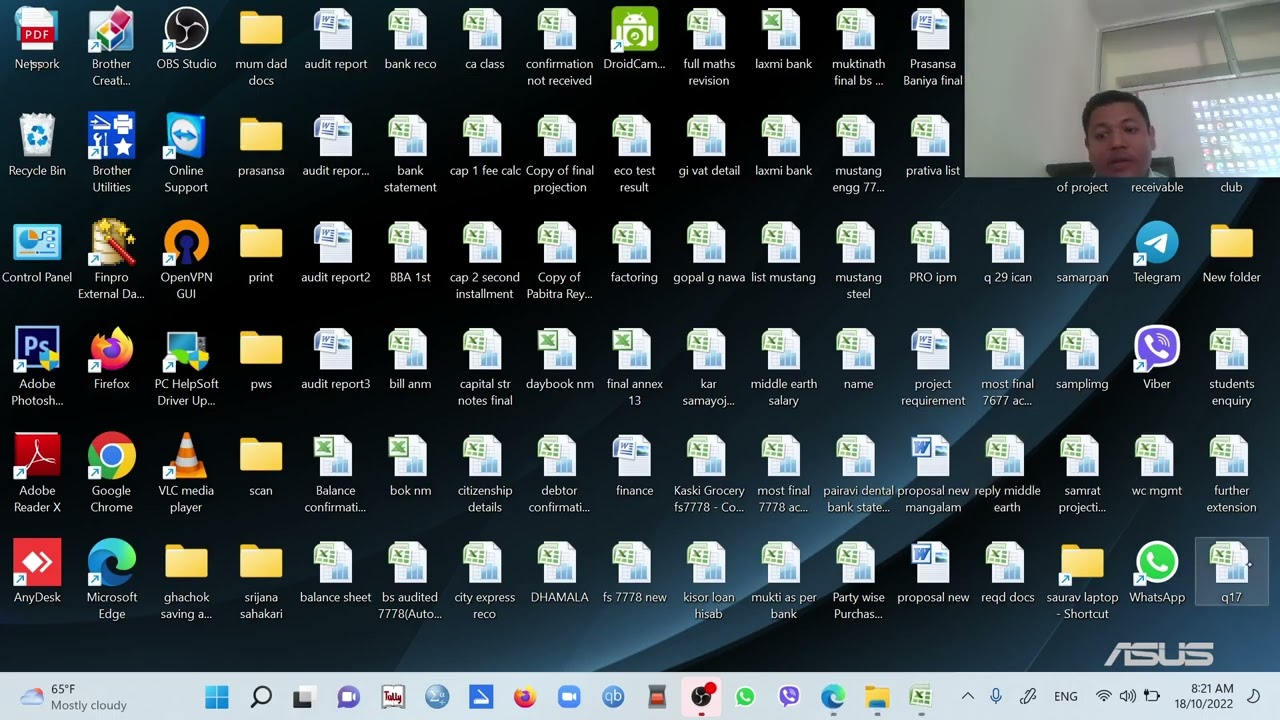Open Finpro External Data icon

pyautogui.click(x=111, y=260)
